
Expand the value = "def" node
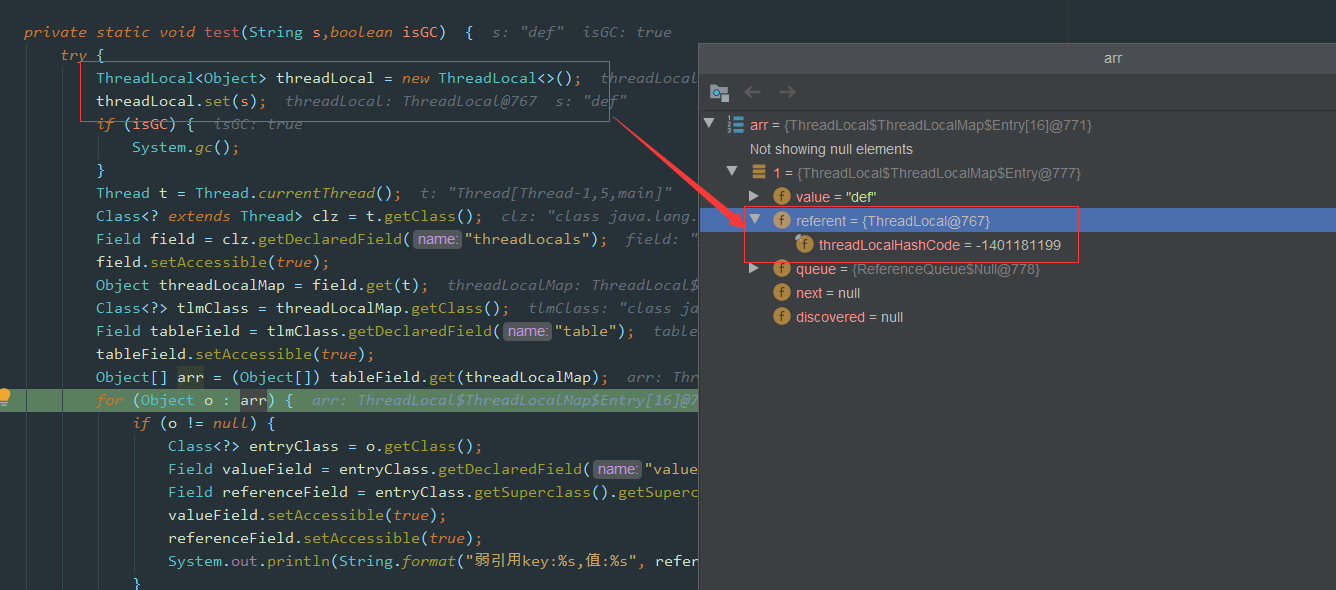[x=755, y=197]
